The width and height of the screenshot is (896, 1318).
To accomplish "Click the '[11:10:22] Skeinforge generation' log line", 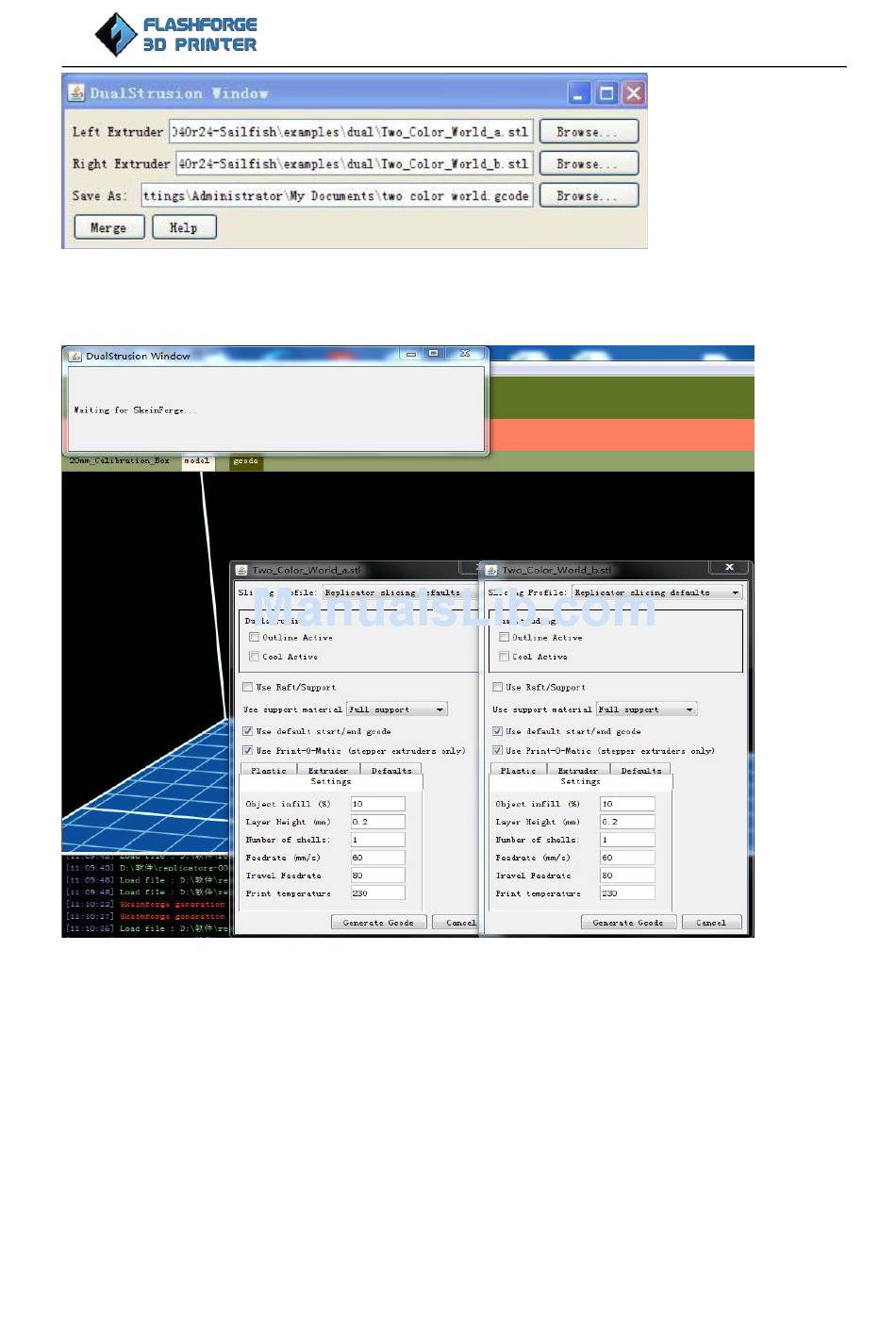I will (x=146, y=904).
